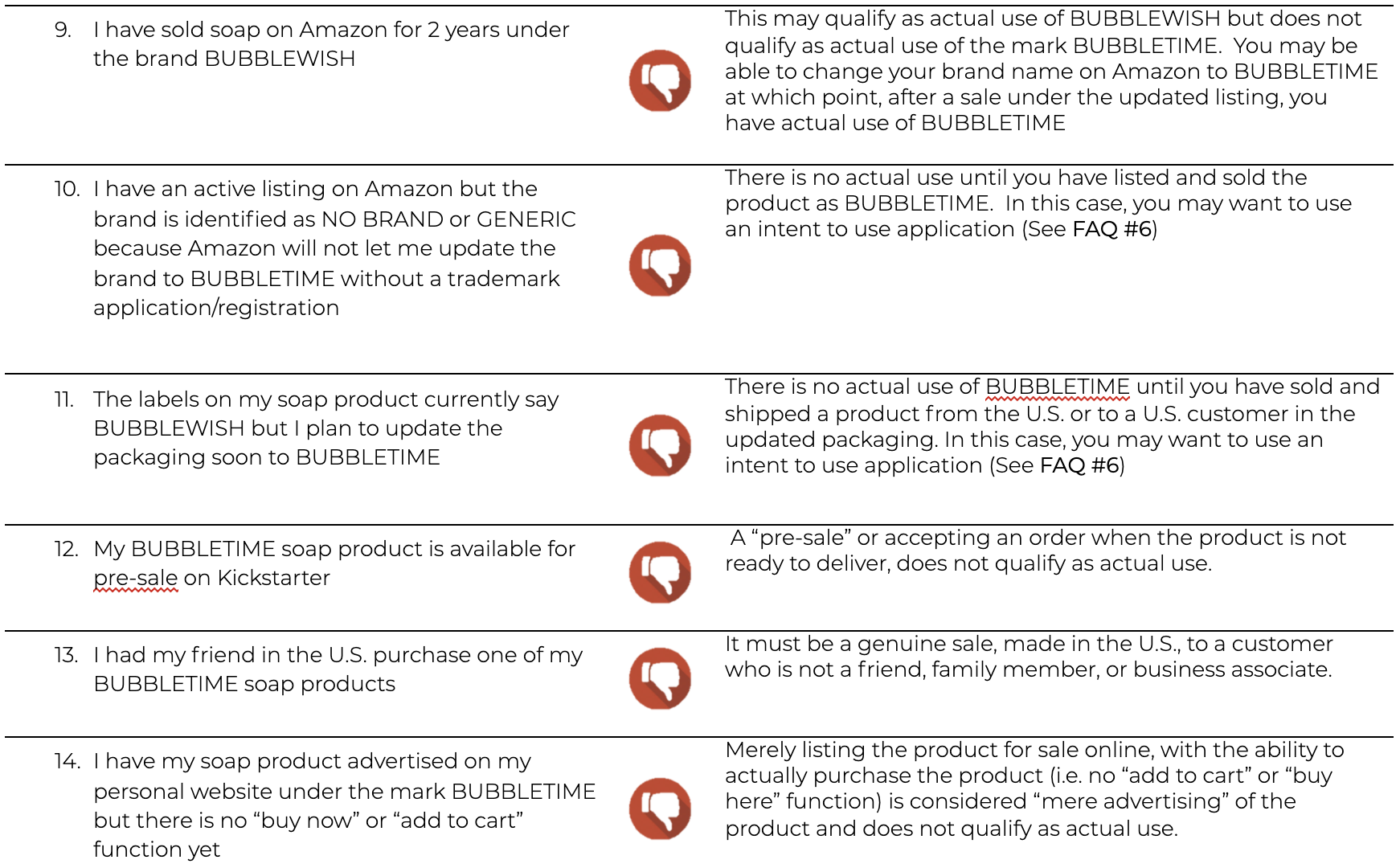The image size is (1400, 868).
Task: Click the thumbs-down icon in row 9
Action: (660, 80)
